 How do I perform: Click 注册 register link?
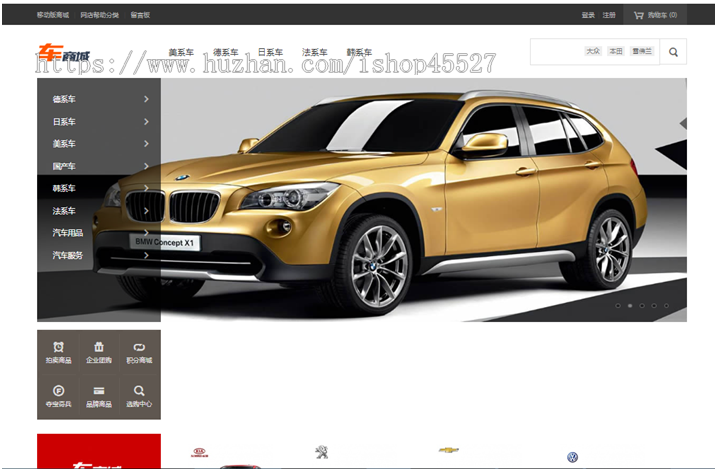[x=609, y=15]
